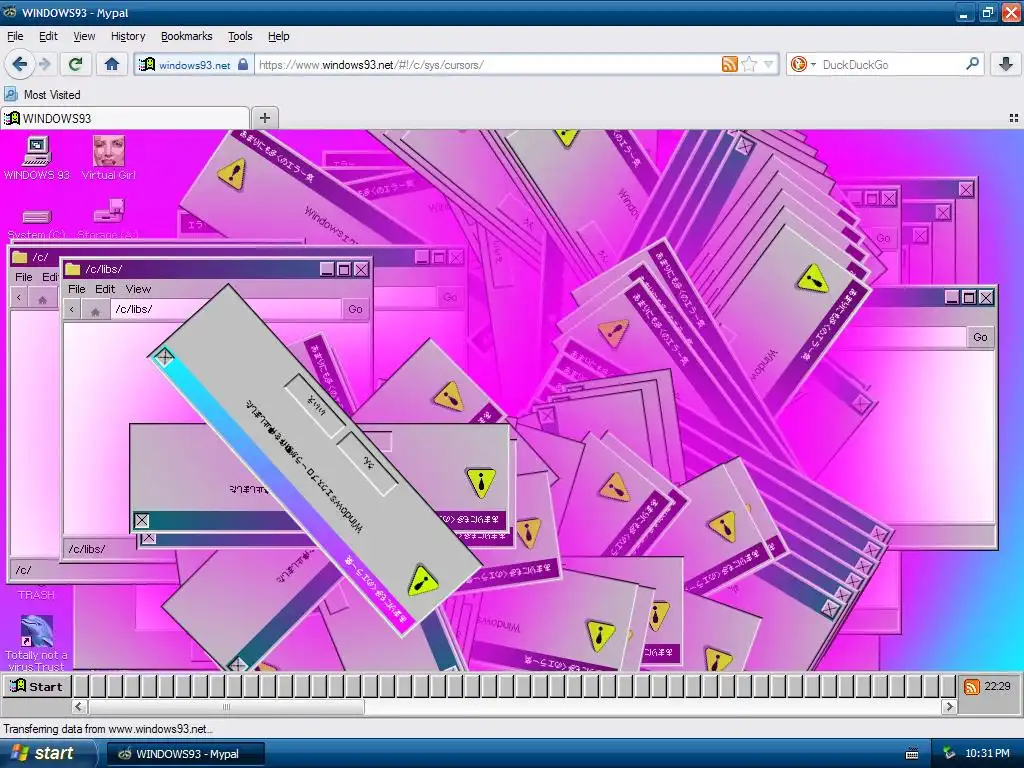Open the WINDOWS 93 computer desktop icon
Image resolution: width=1024 pixels, height=768 pixels.
tap(37, 158)
